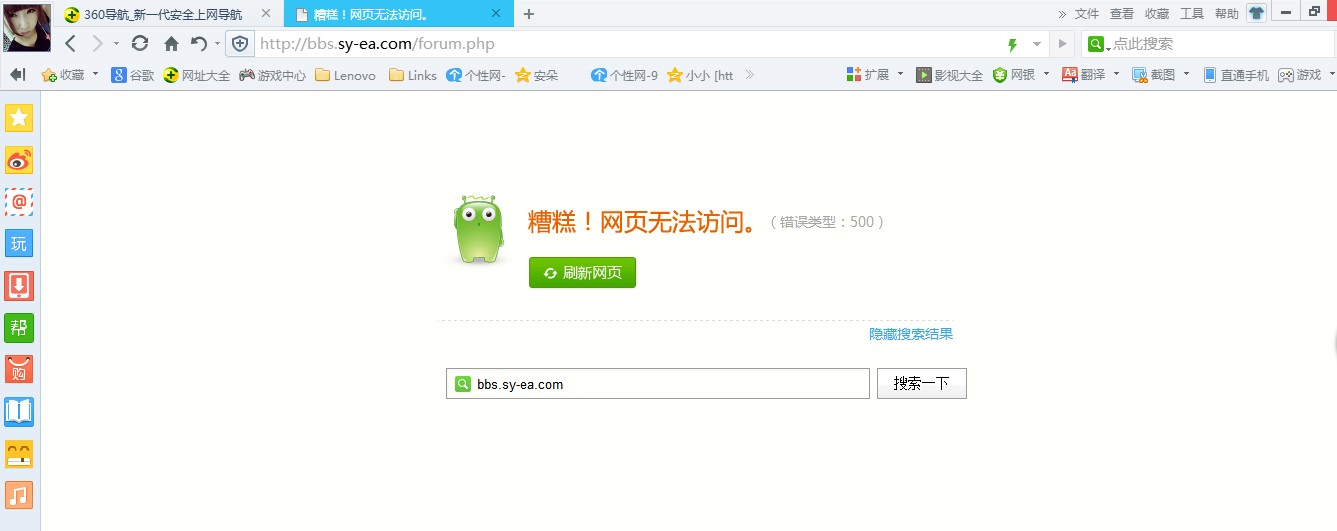Open the 工具 menu
1337x531 pixels.
point(1192,14)
